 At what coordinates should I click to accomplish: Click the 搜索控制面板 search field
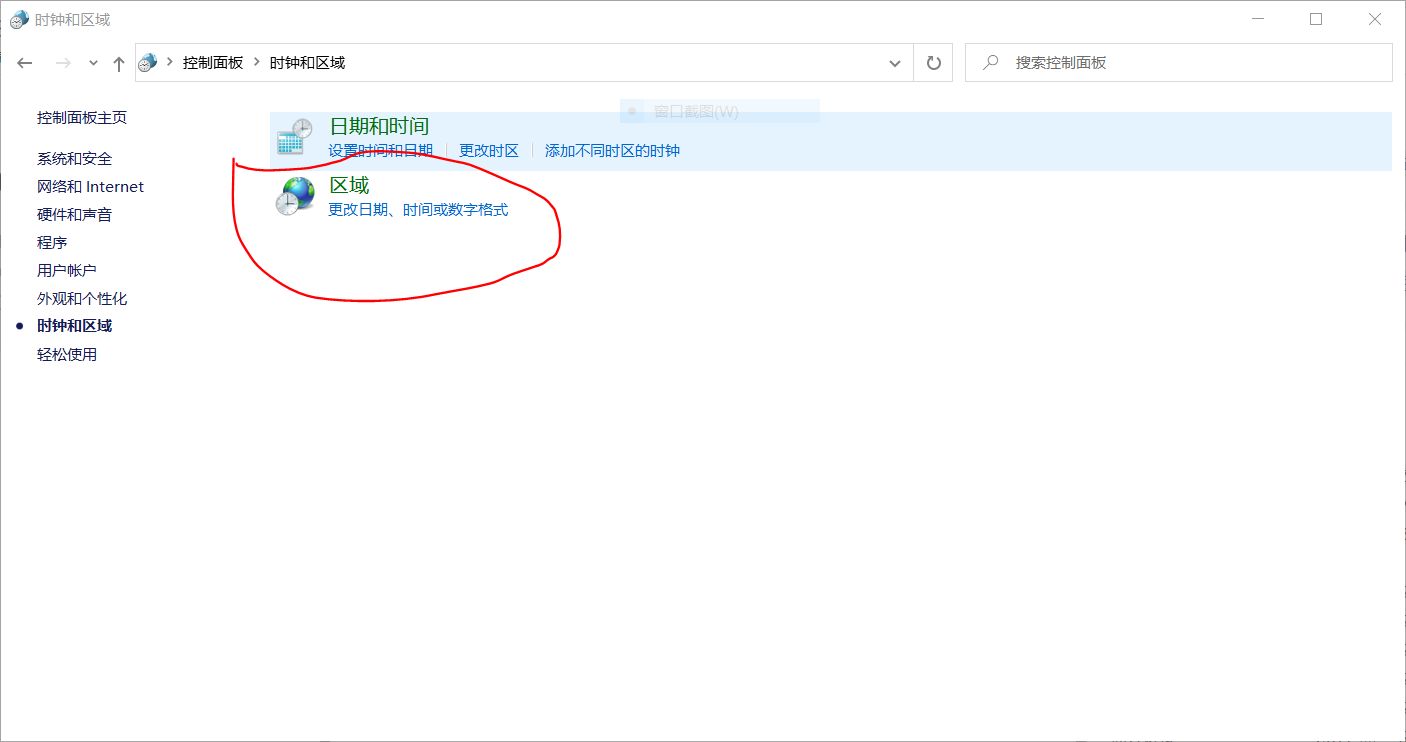tap(1179, 62)
